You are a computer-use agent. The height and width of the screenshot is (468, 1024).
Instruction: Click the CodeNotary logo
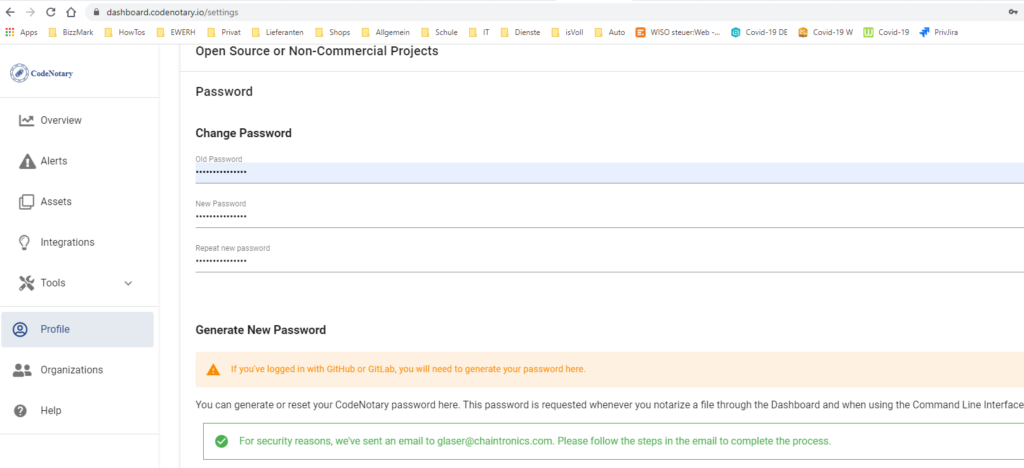[x=41, y=73]
